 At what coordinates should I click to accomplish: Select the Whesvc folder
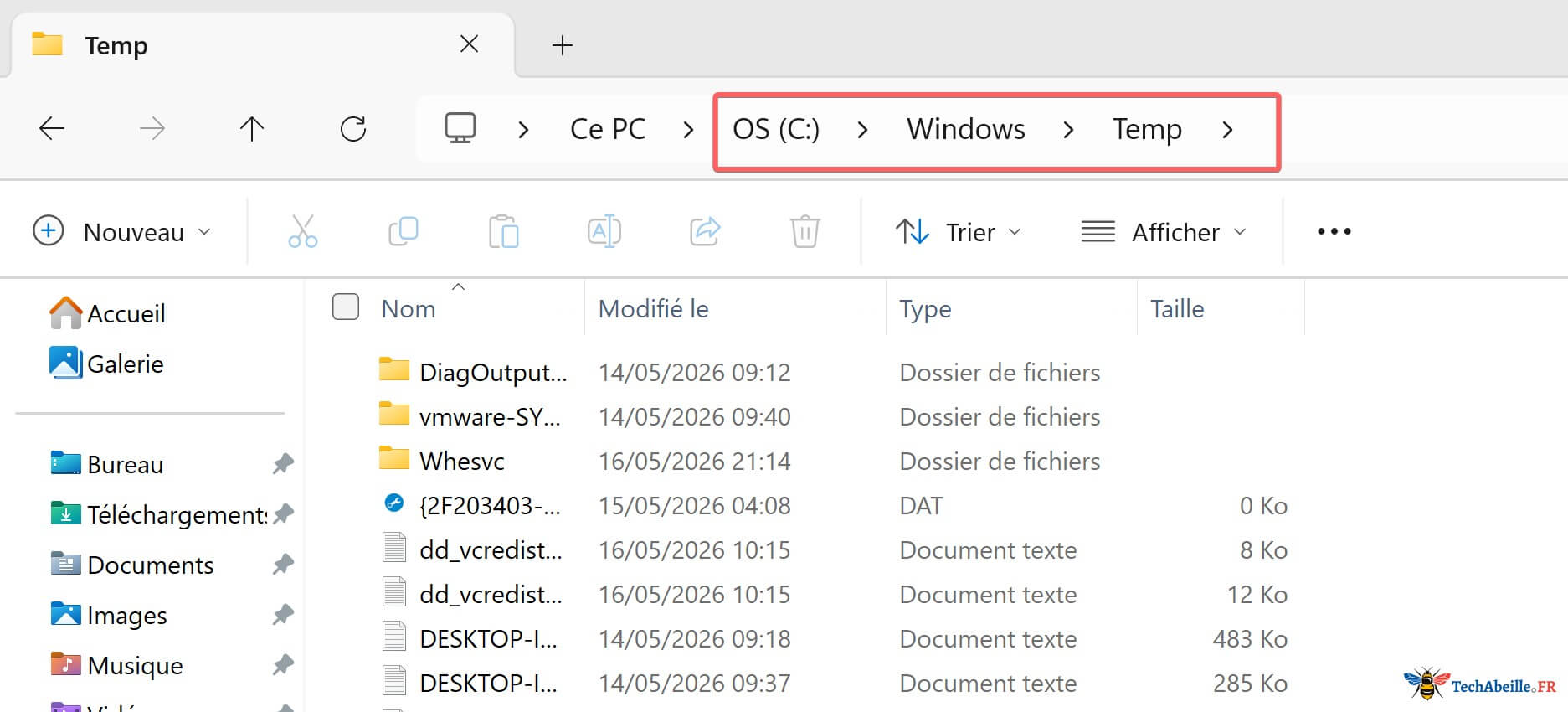point(462,461)
